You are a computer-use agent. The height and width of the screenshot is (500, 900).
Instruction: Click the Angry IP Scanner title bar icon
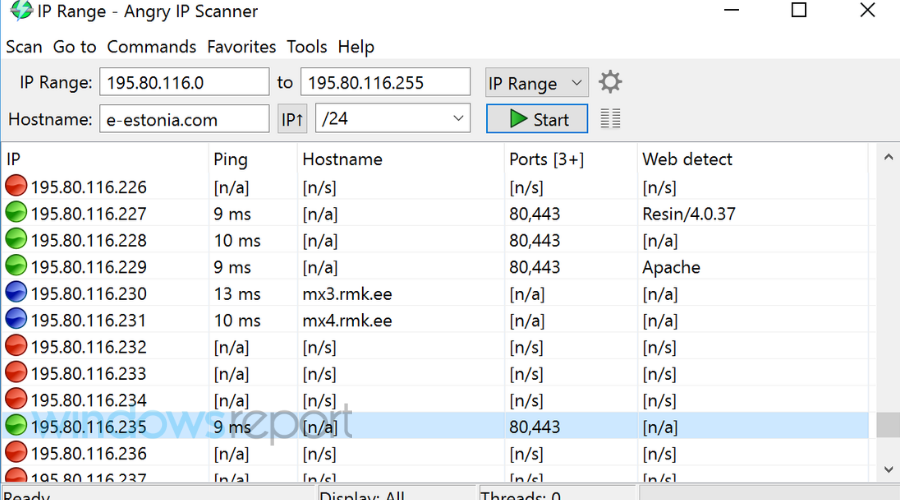tap(20, 12)
